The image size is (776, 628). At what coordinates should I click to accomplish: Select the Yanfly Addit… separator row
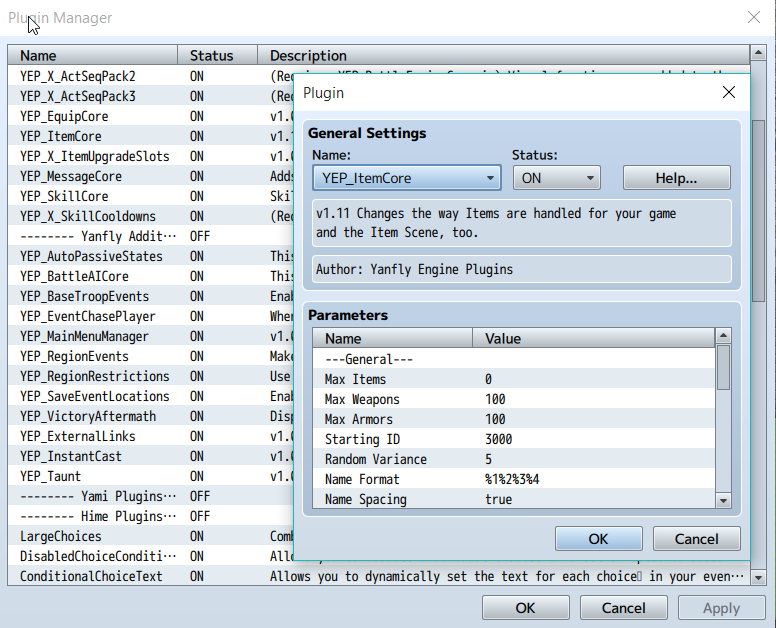click(x=150, y=236)
